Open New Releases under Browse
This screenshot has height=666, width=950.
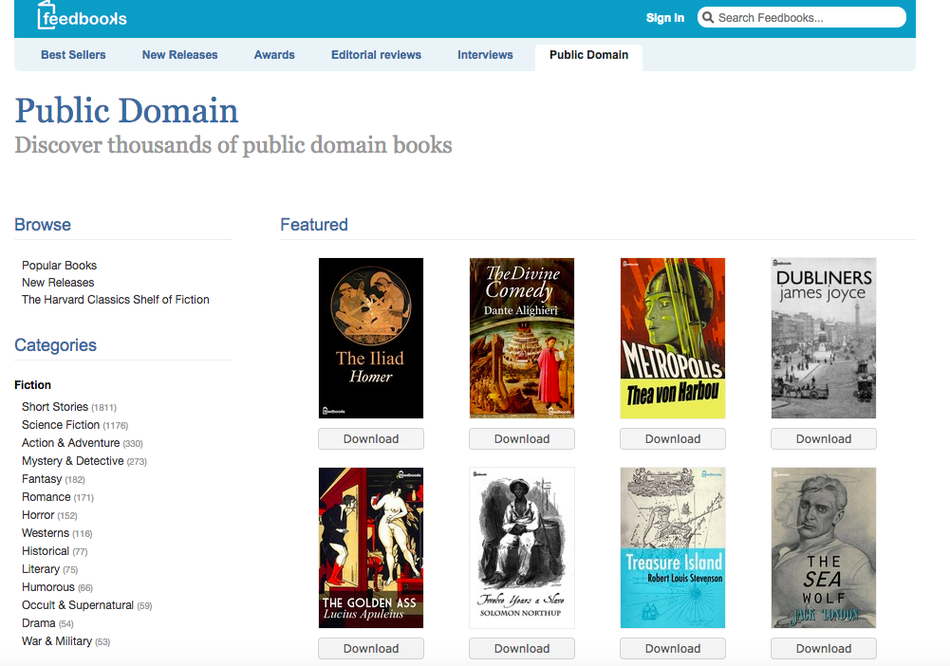(58, 282)
